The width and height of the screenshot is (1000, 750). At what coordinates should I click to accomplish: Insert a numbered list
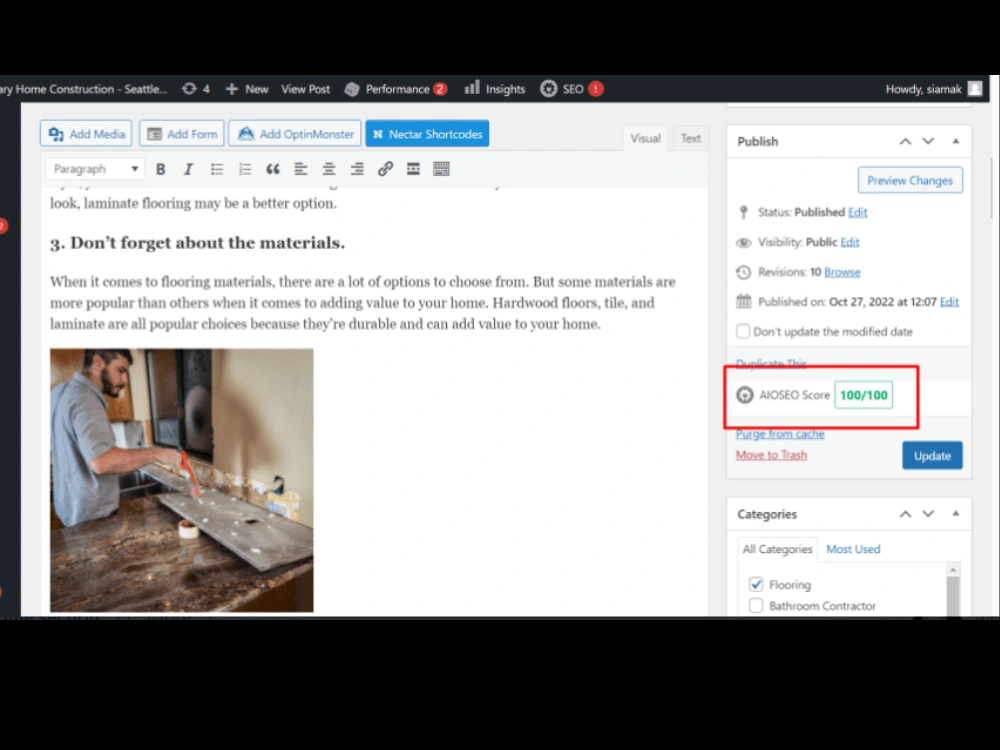pos(245,169)
